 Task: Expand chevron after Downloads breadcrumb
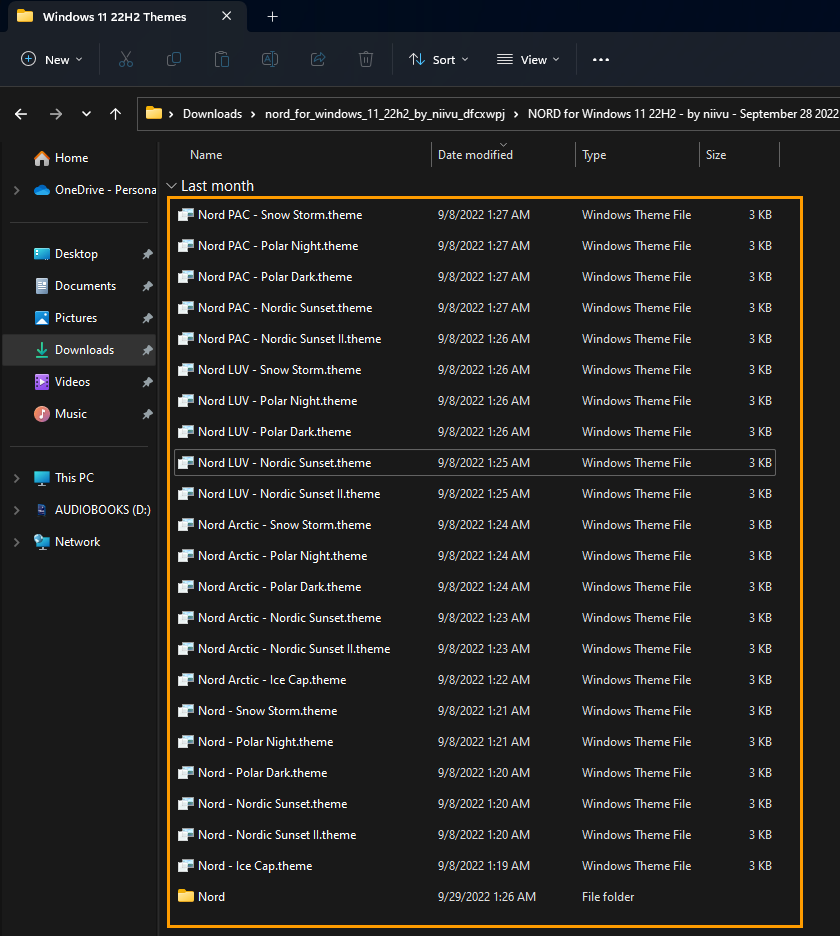coord(253,114)
